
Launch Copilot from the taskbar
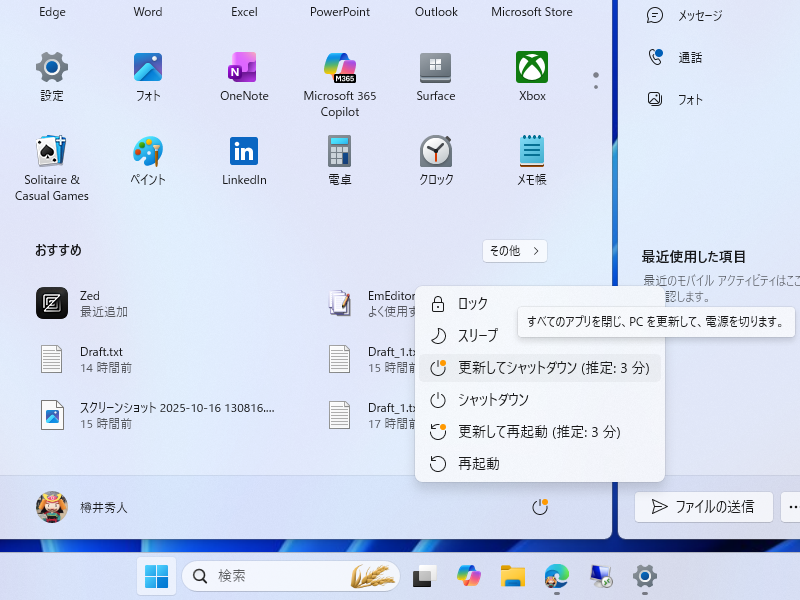[469, 576]
